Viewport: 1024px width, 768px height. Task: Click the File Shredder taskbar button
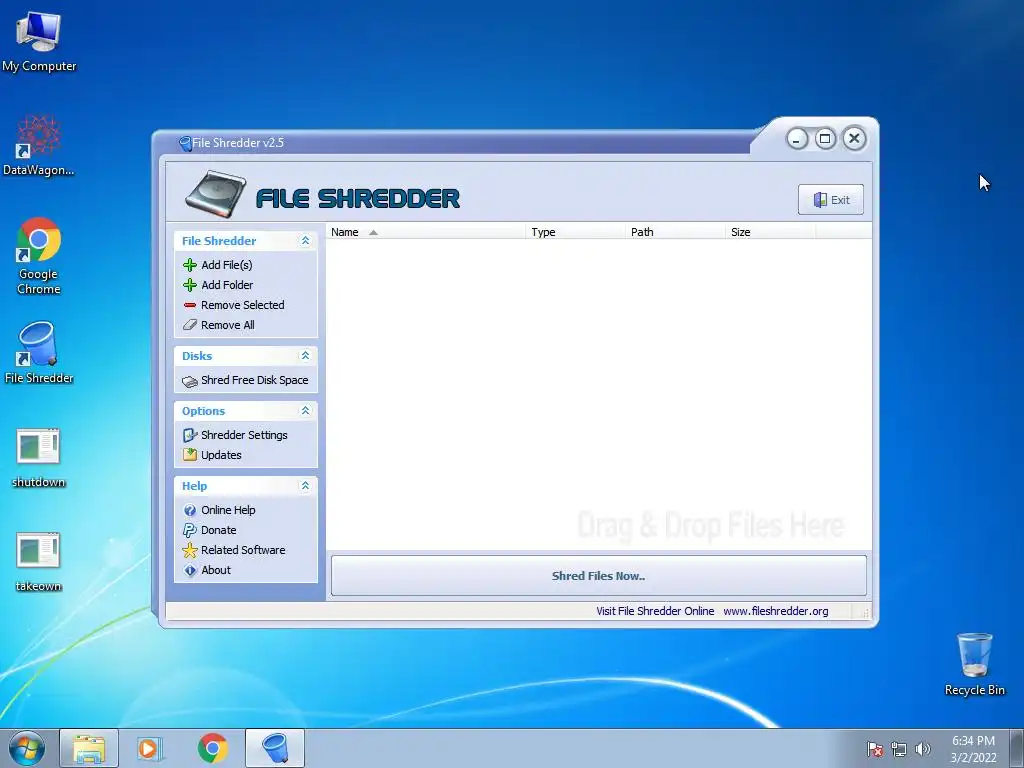pyautogui.click(x=275, y=748)
